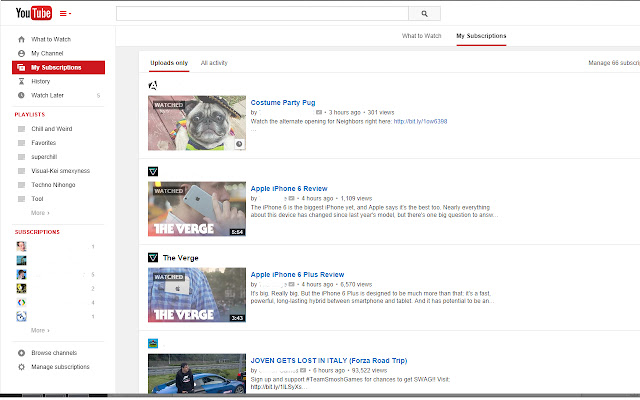Screen dimensions: 640x400
Task: Click fourth subscription avatar with count 2
Action: 22,288
